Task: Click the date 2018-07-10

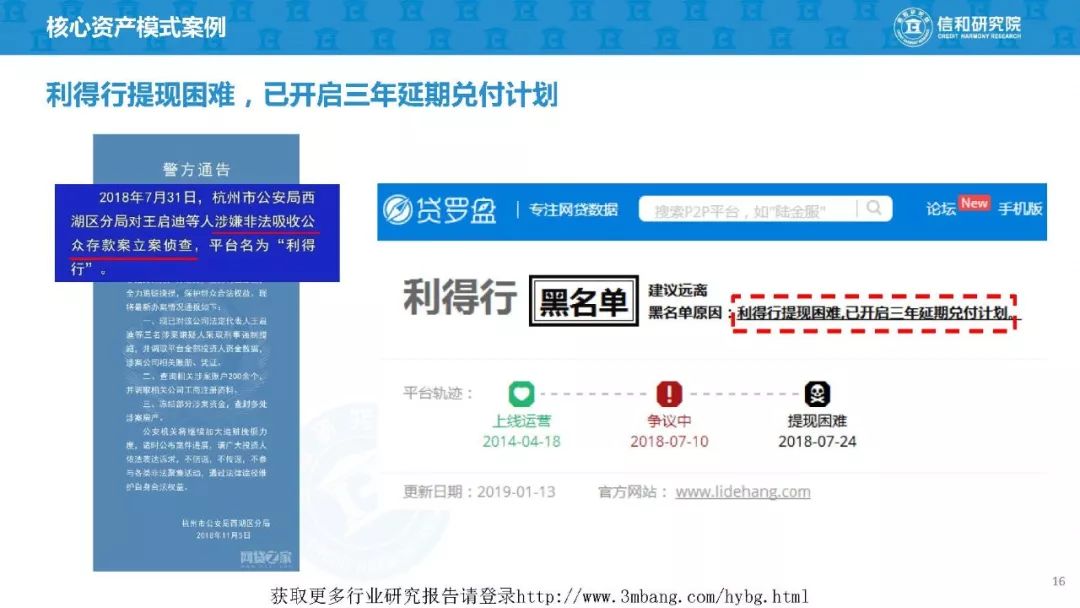Action: 669,442
